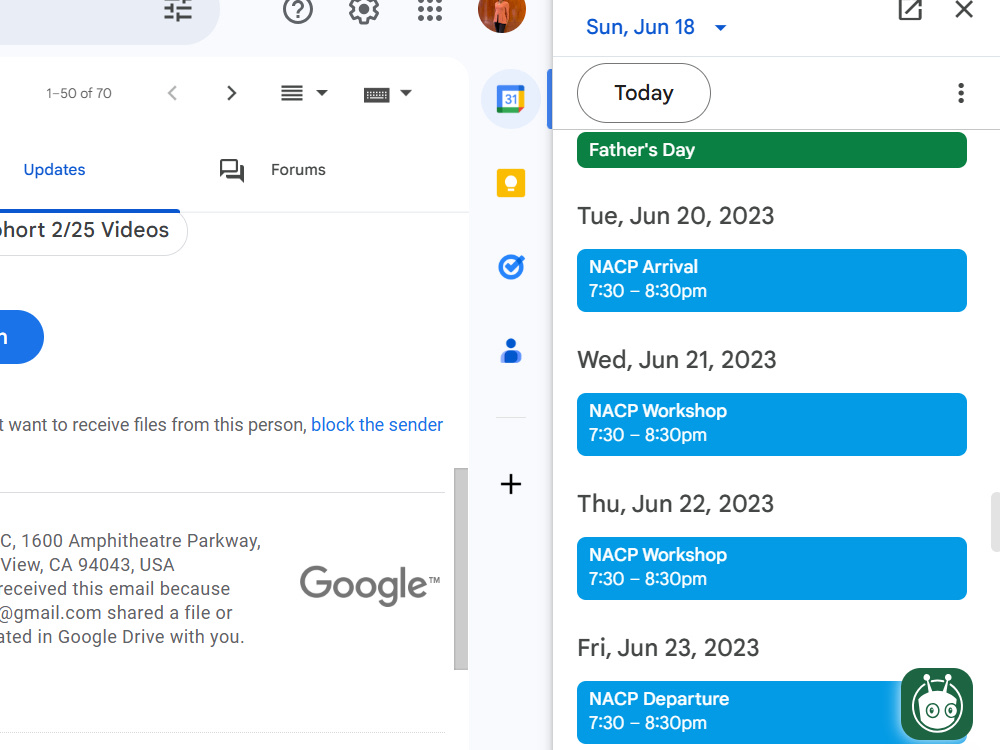
Task: Expand calendar date picker arrow
Action: pyautogui.click(x=721, y=27)
